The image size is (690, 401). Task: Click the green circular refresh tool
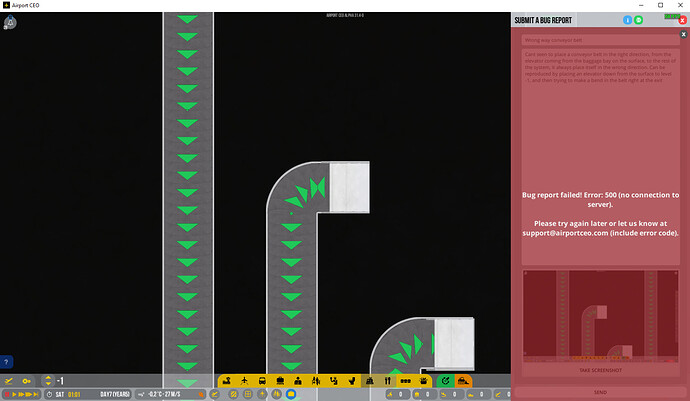point(445,381)
